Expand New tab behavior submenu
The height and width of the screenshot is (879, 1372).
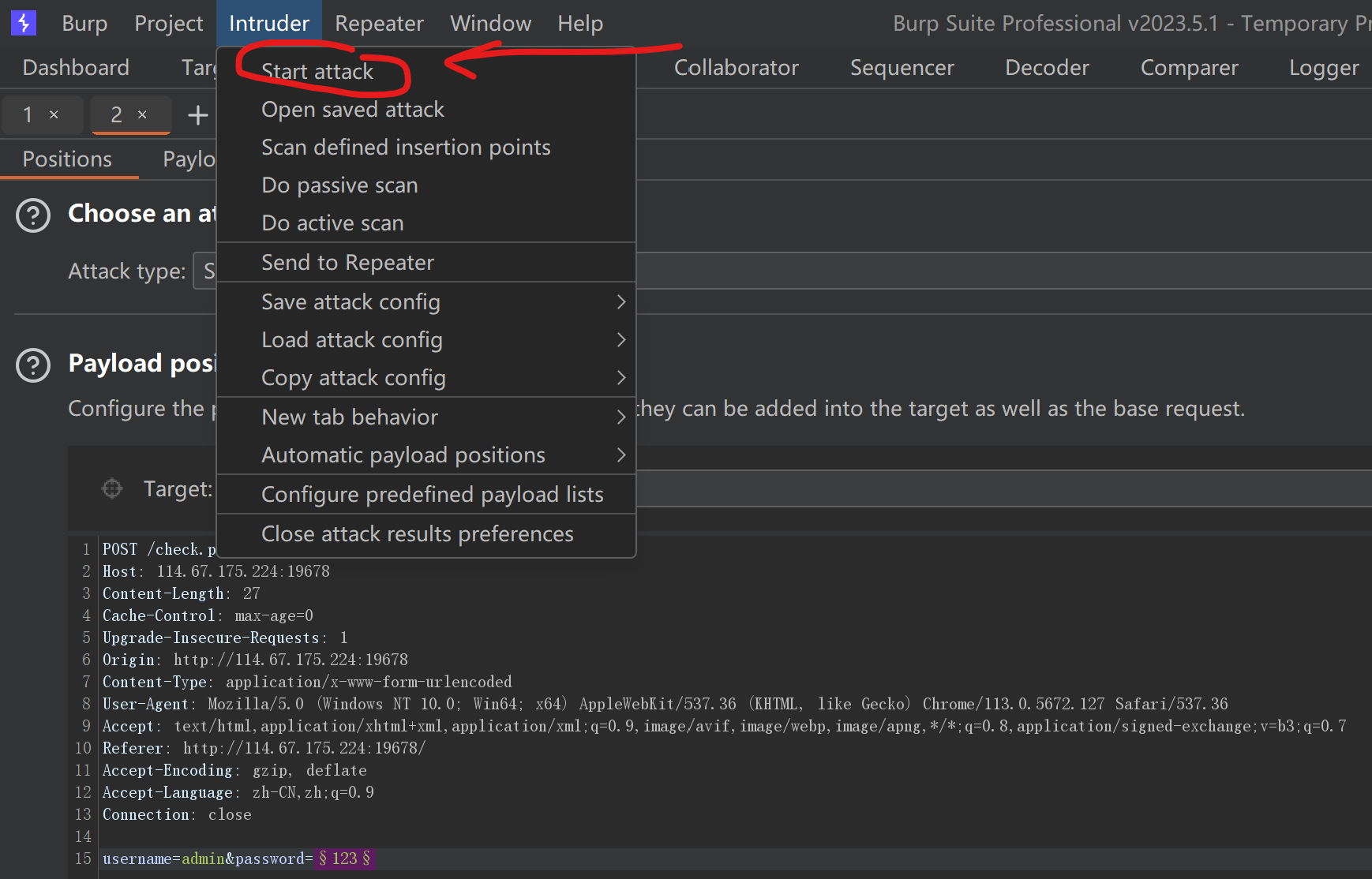point(426,417)
